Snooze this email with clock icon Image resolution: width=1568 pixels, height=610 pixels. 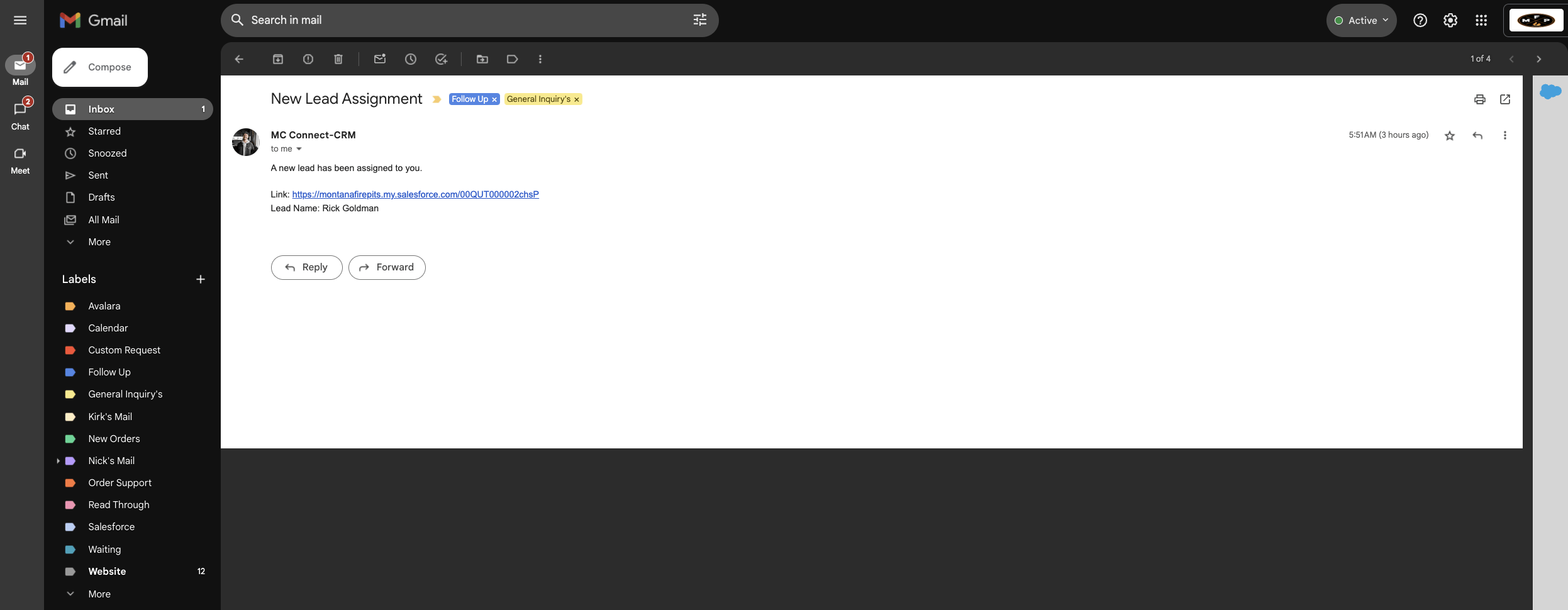click(x=411, y=59)
